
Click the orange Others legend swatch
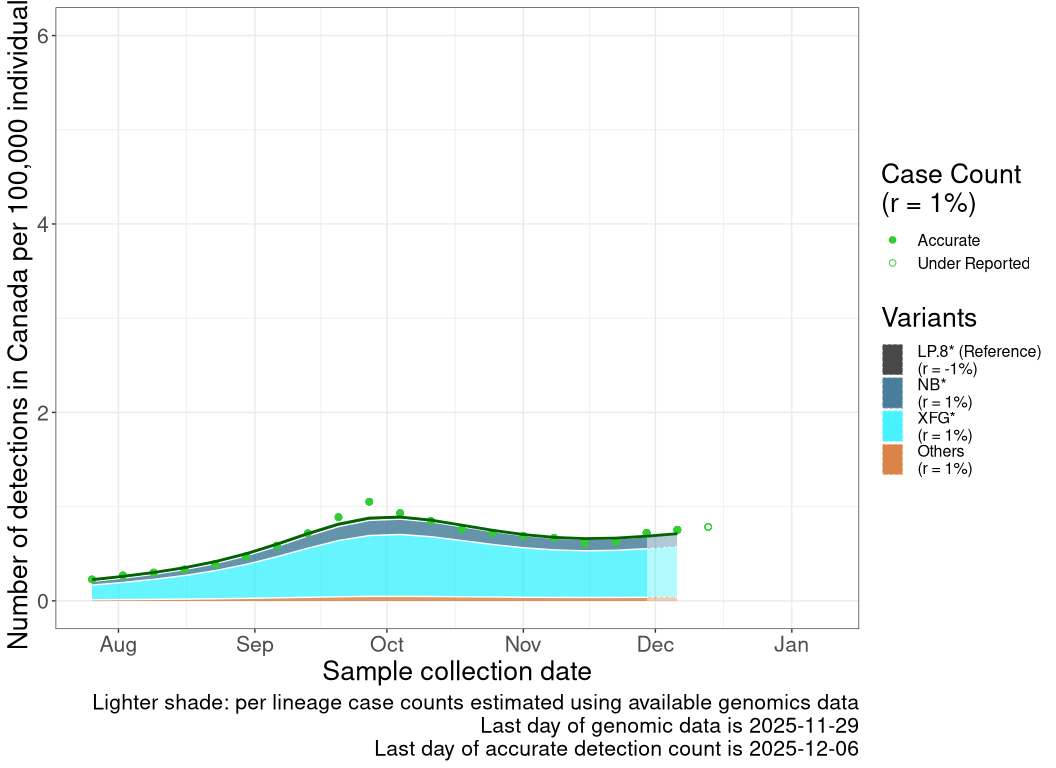pos(893,459)
